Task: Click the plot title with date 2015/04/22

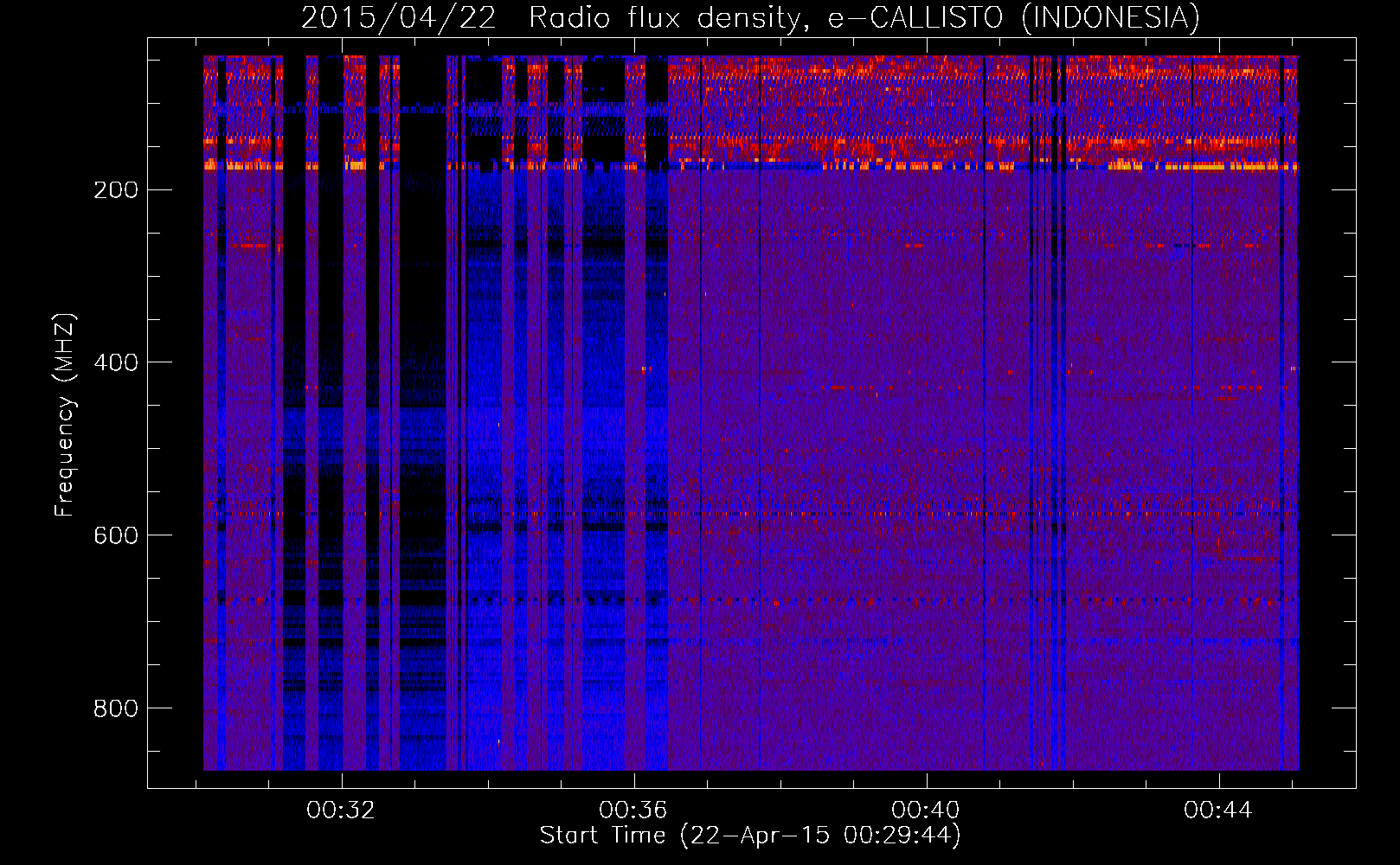Action: pos(750,17)
